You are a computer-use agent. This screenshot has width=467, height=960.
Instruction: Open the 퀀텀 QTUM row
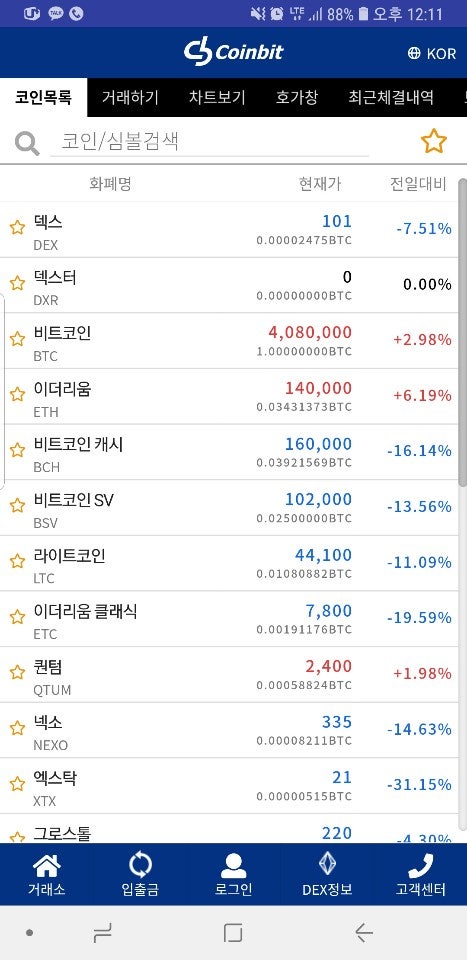tap(229, 675)
